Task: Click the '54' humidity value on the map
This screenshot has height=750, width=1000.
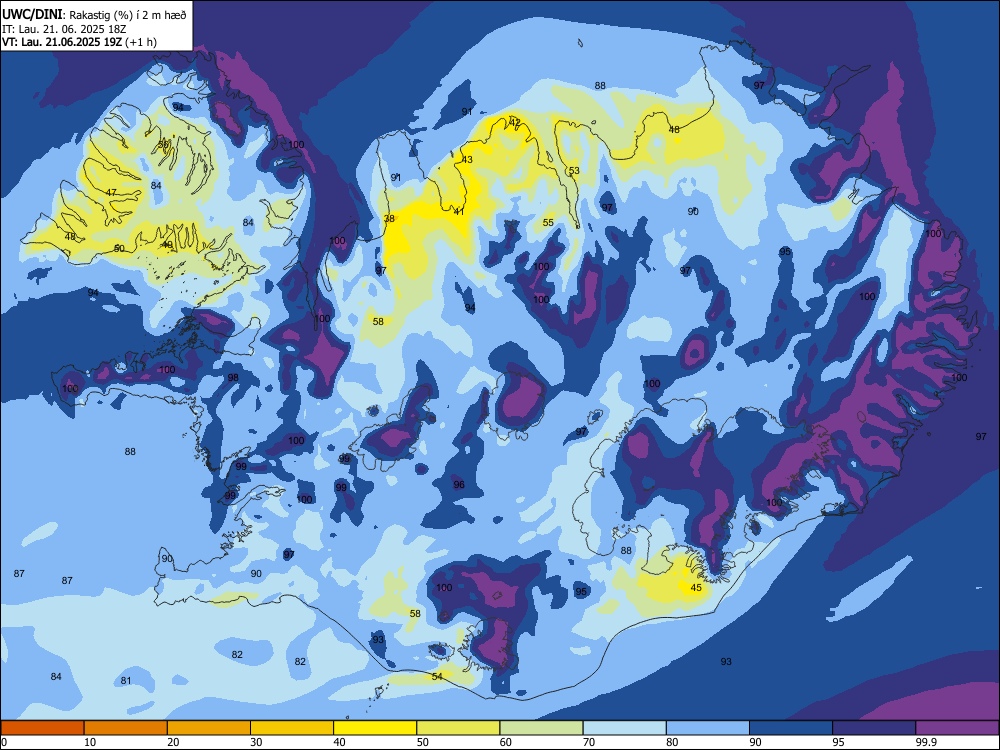Action: coord(437,676)
